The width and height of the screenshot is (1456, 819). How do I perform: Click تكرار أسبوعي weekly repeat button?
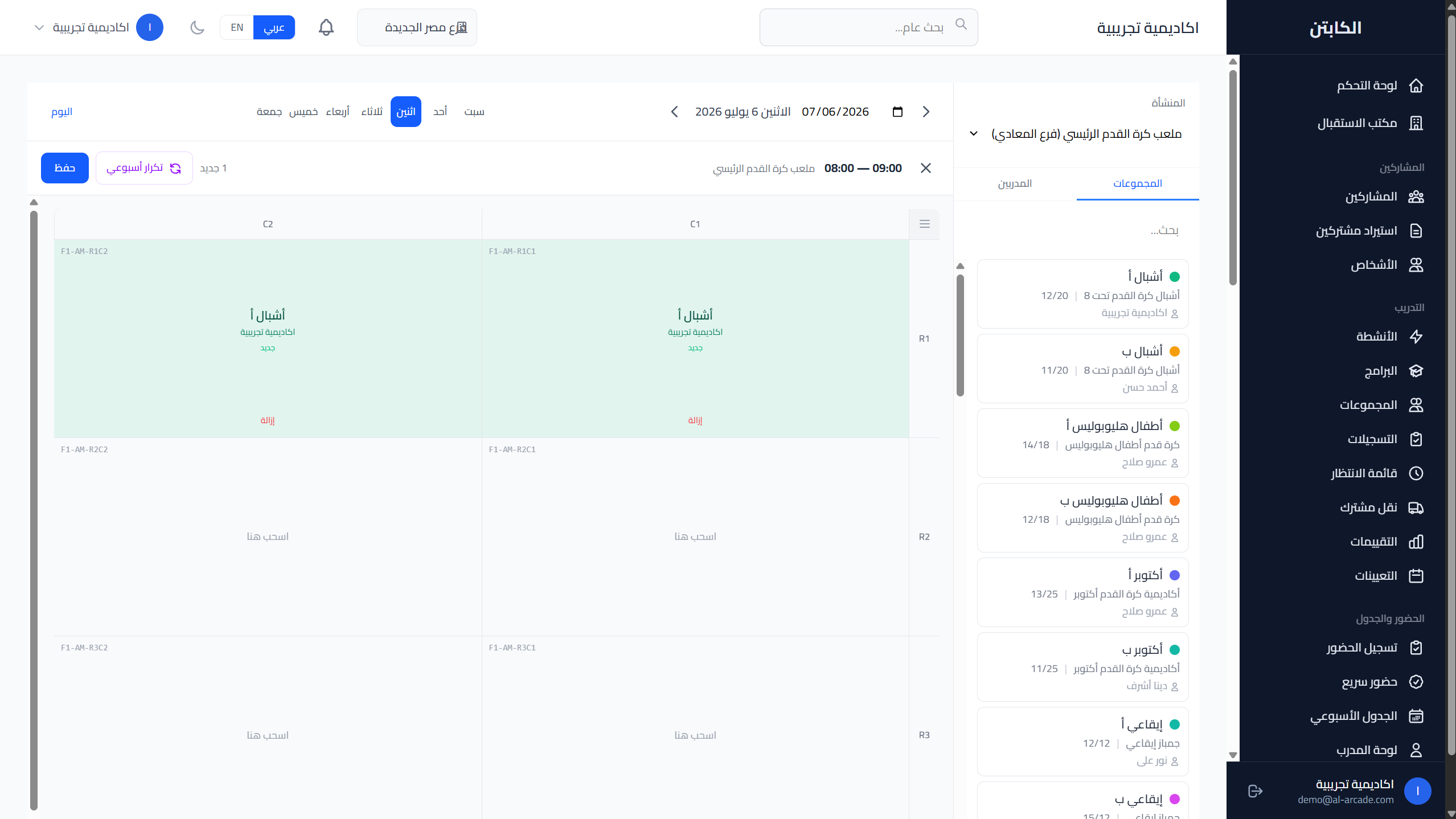[x=144, y=168]
